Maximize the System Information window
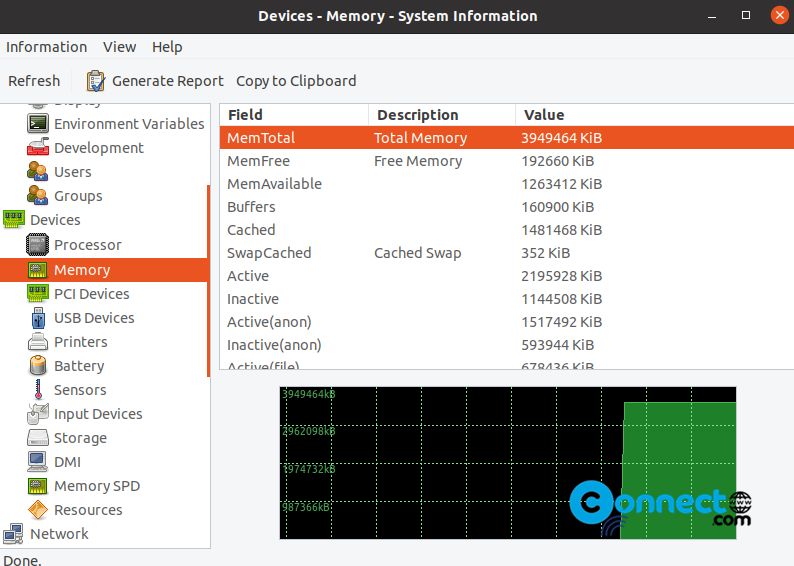This screenshot has width=794, height=566. click(746, 16)
